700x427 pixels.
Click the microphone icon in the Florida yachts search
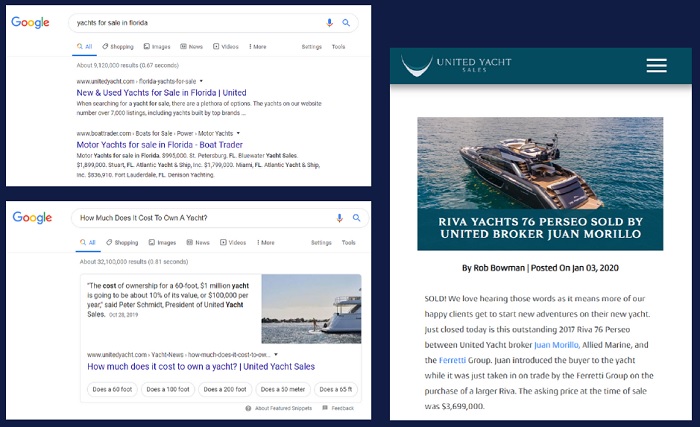[329, 23]
